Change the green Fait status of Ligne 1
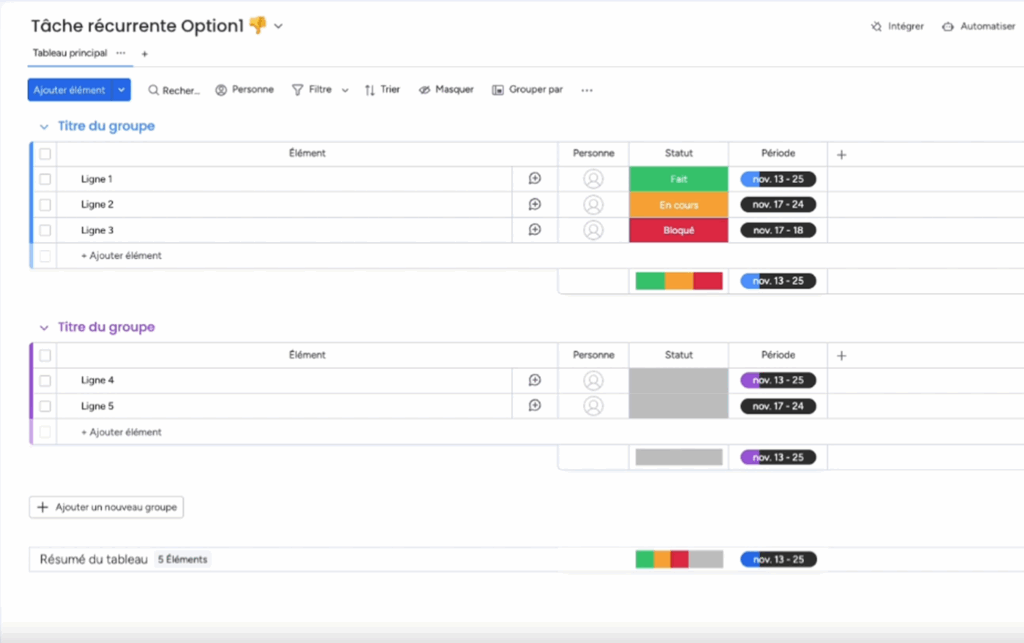1024x643 pixels. [x=679, y=179]
